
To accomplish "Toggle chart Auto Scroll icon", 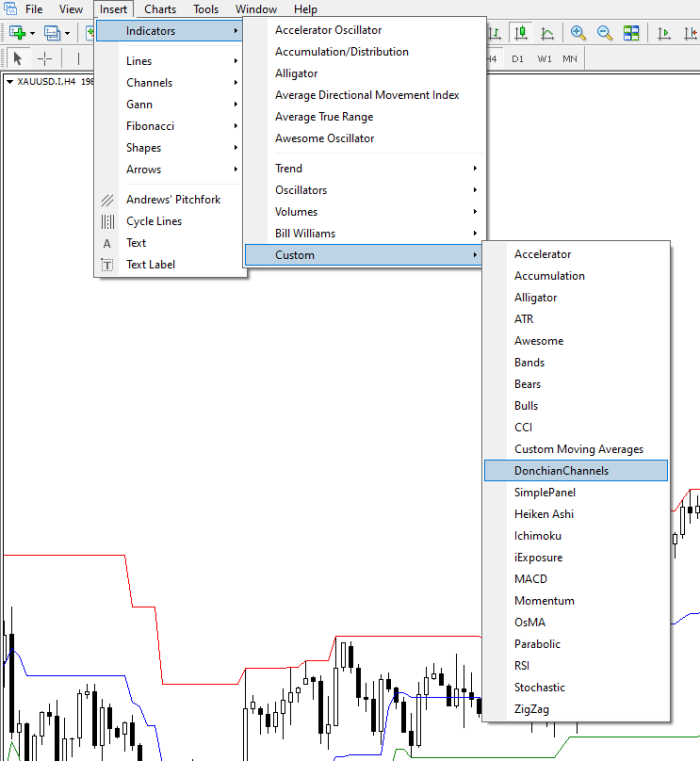I will [664, 33].
